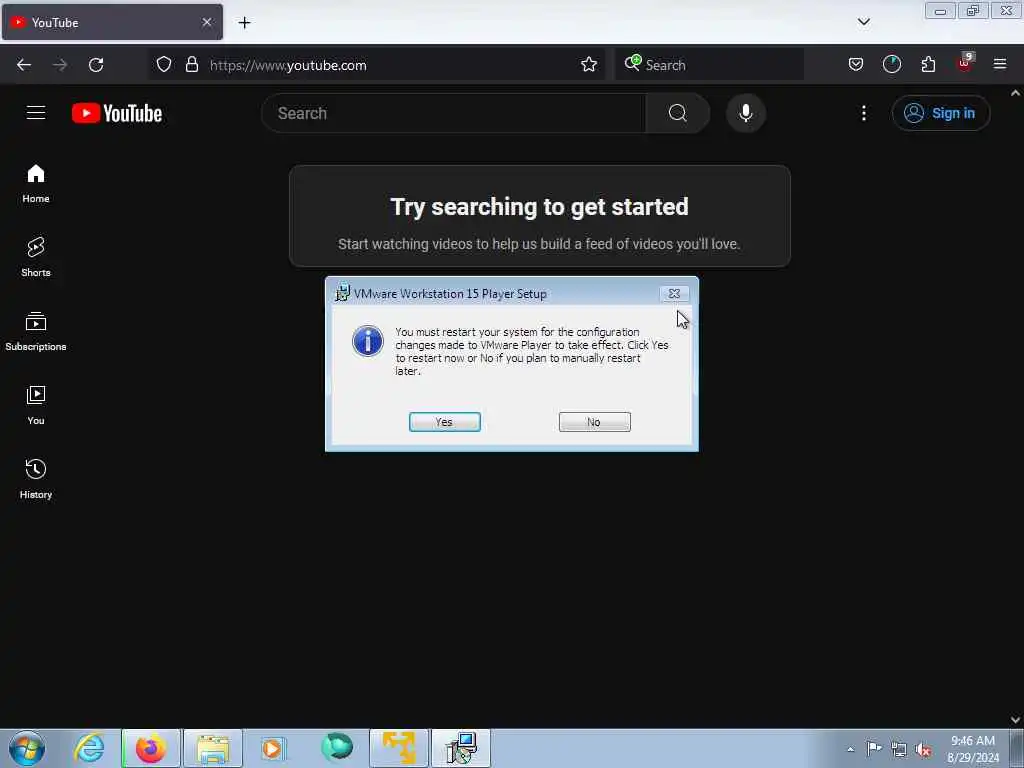Open YouTube settings three-dot menu

863,113
